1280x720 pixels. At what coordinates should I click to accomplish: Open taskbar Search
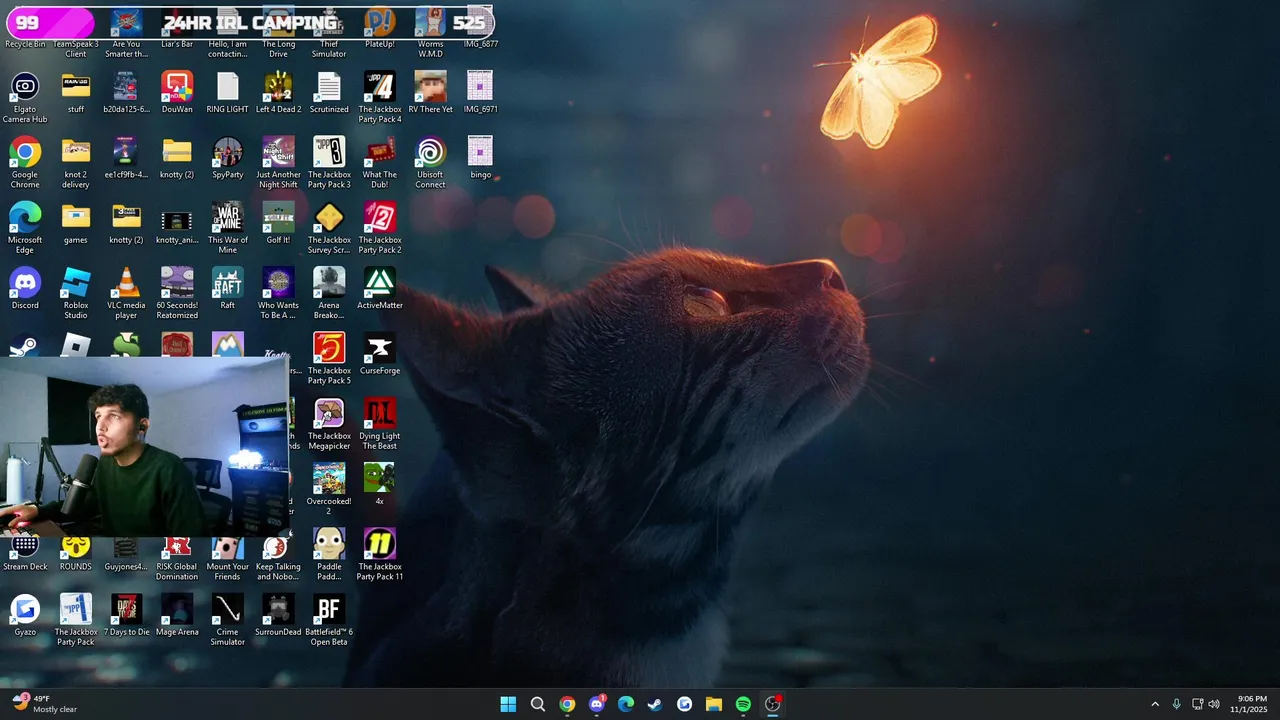(x=538, y=704)
